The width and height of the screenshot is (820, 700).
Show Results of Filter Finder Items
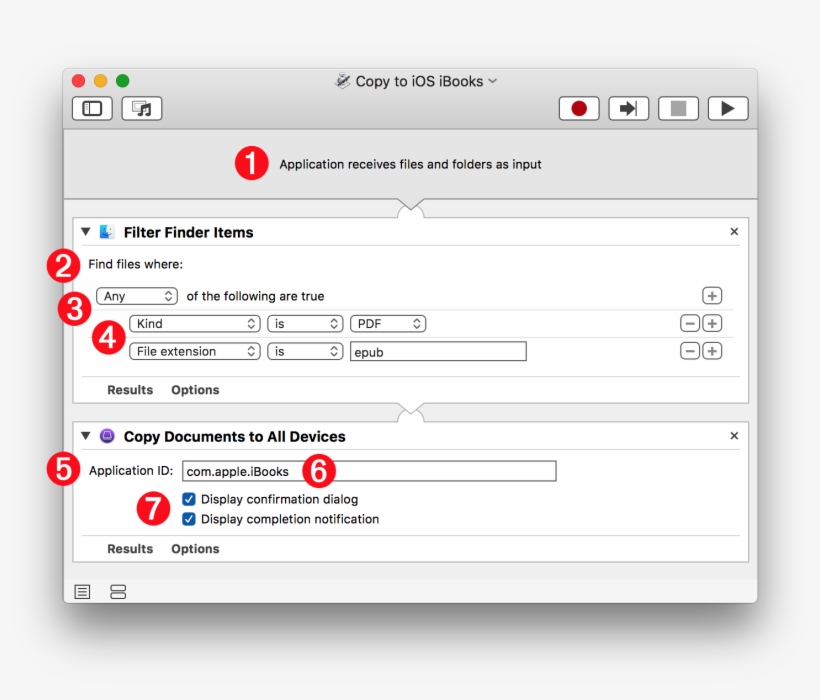[x=130, y=390]
